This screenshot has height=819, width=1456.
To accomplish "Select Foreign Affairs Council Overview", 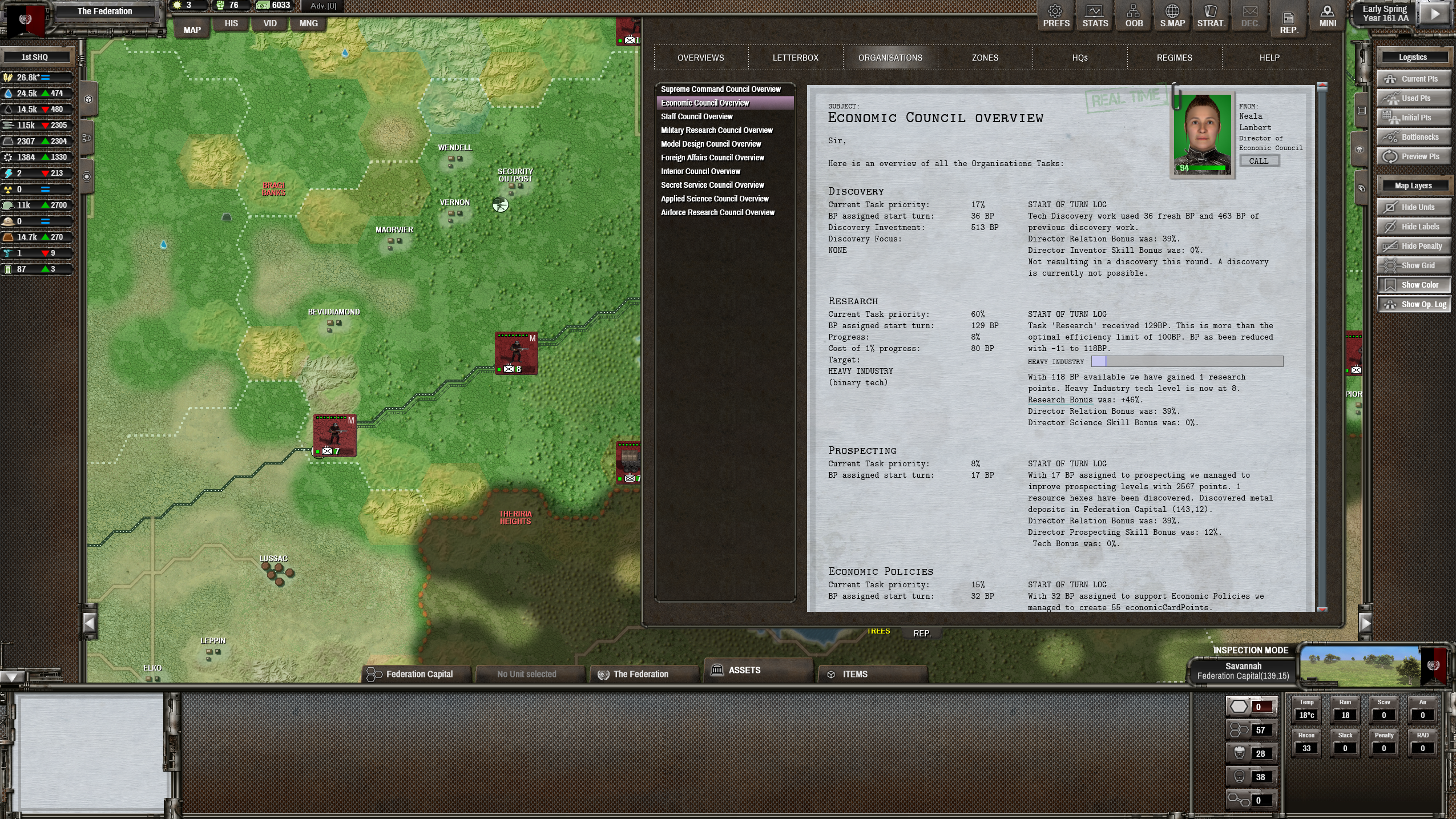I will pos(725,158).
